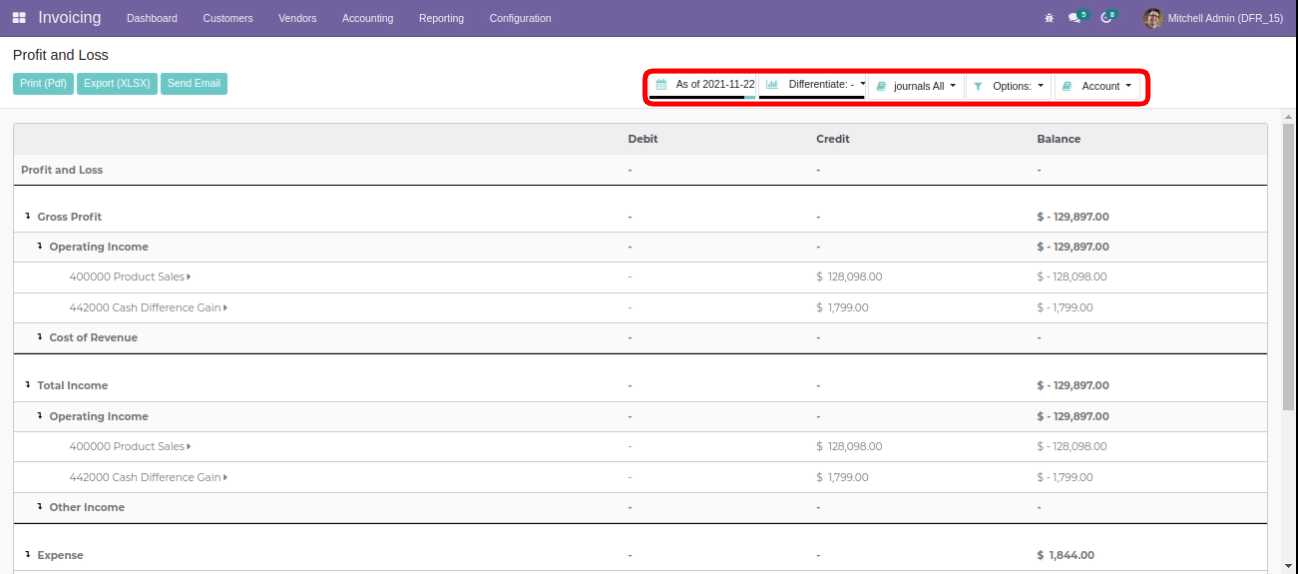Collapse the Gross Profit section
Screen dimensions: 1298x574
27,216
